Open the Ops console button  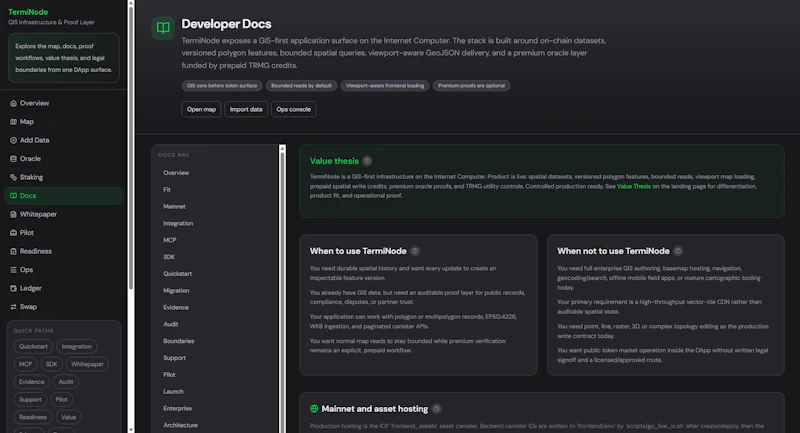click(293, 109)
